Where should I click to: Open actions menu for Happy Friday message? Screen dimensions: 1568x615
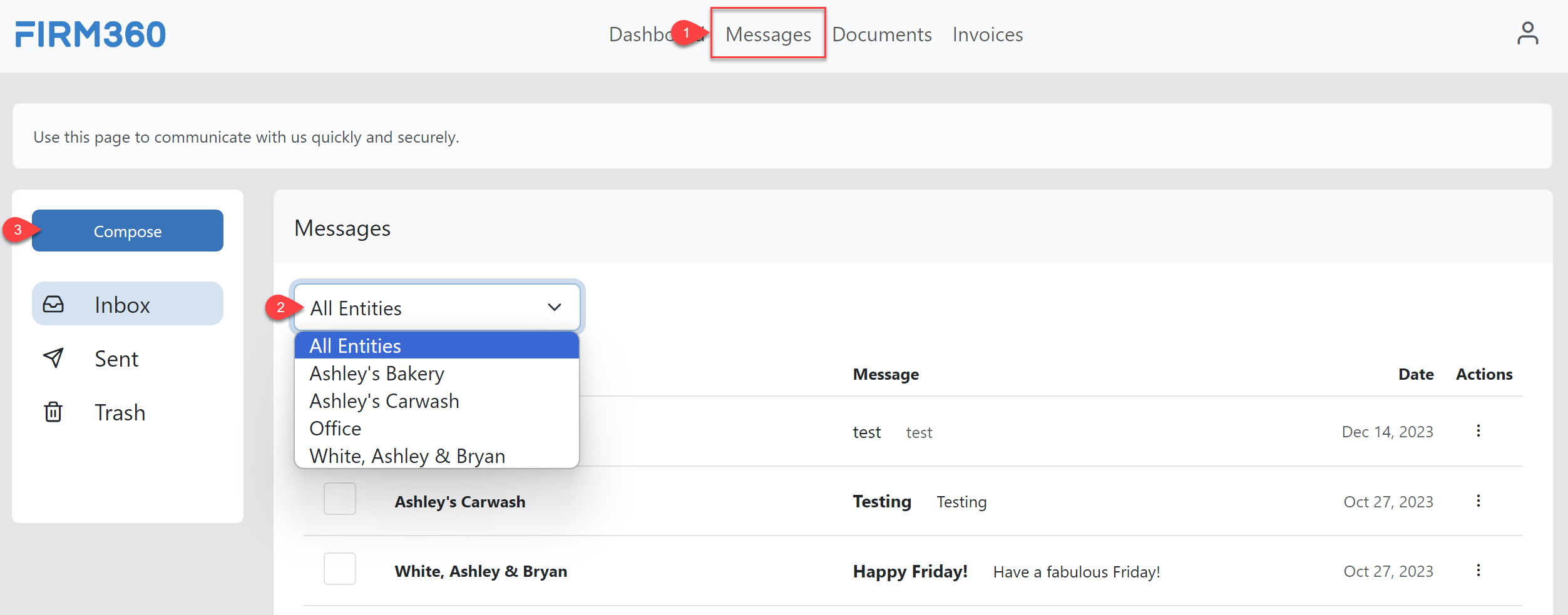(x=1478, y=570)
